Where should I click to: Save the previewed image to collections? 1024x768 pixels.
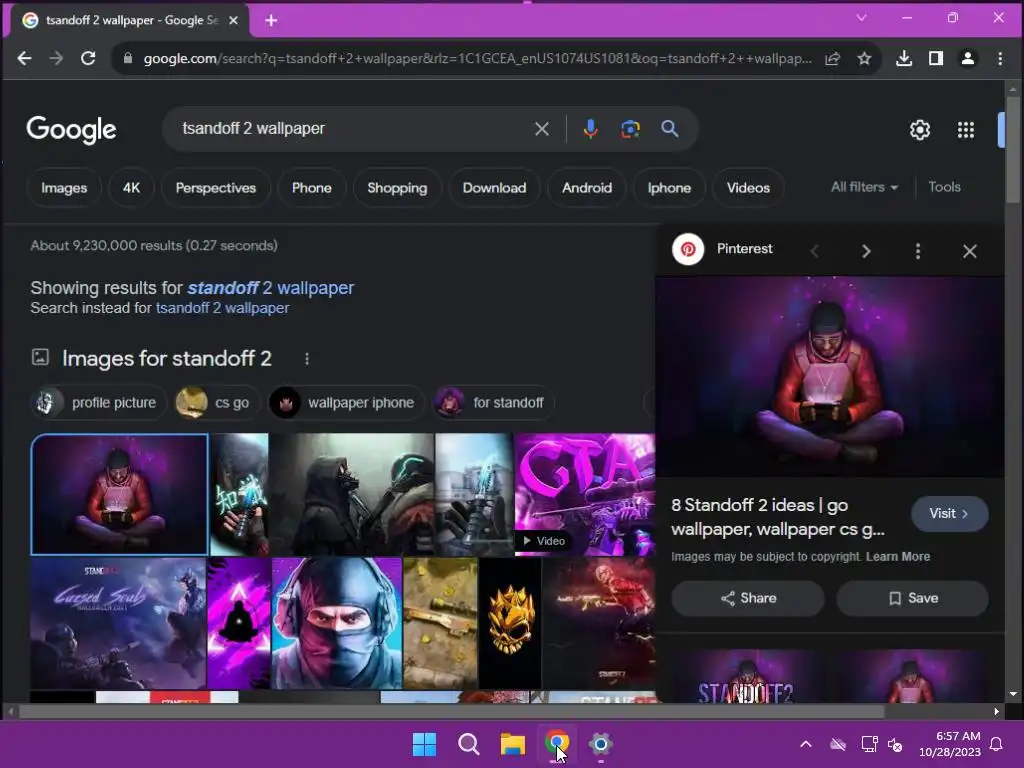[x=912, y=598]
